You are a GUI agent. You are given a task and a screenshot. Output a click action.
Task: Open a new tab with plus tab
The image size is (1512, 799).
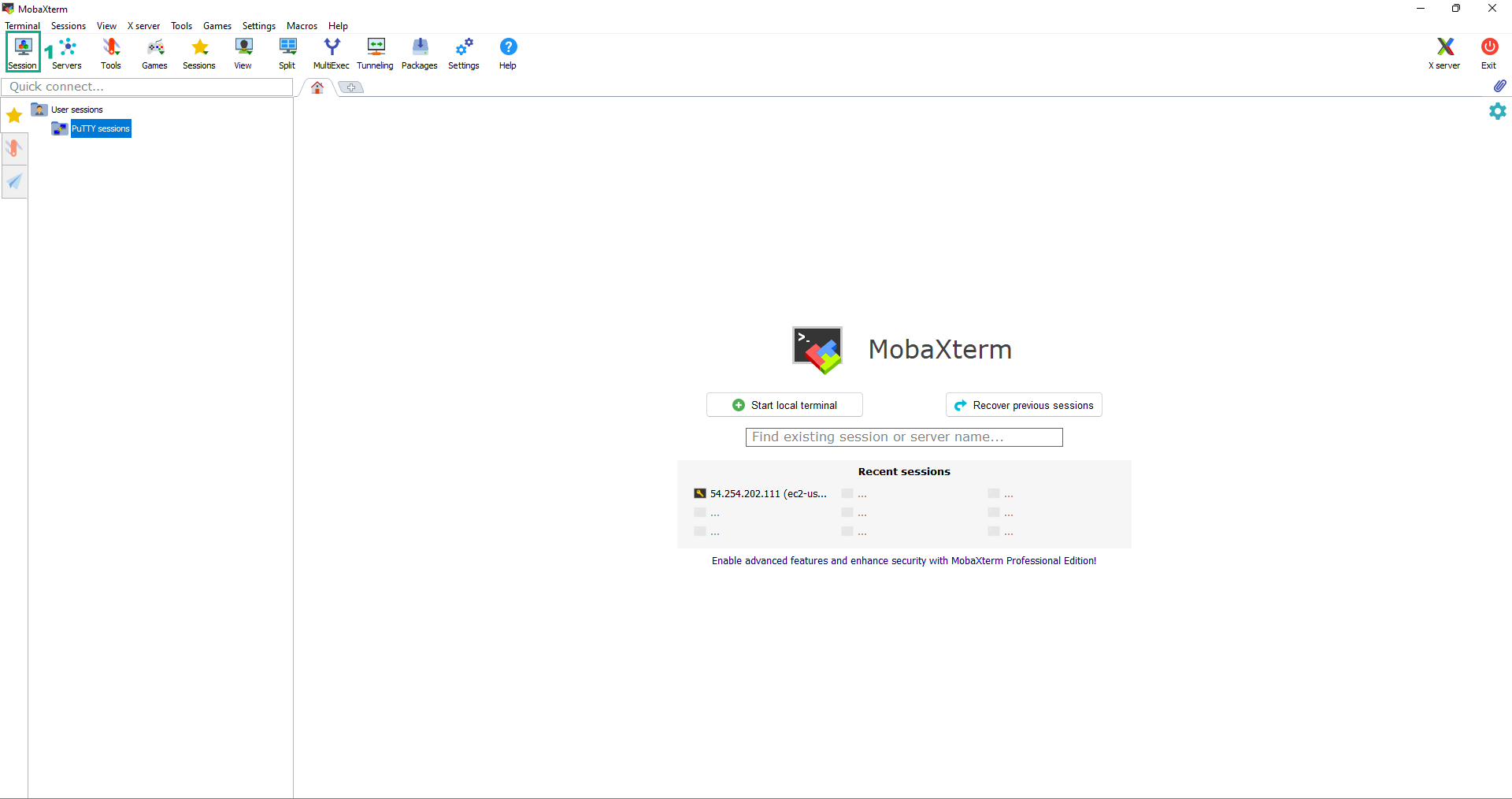pos(351,87)
